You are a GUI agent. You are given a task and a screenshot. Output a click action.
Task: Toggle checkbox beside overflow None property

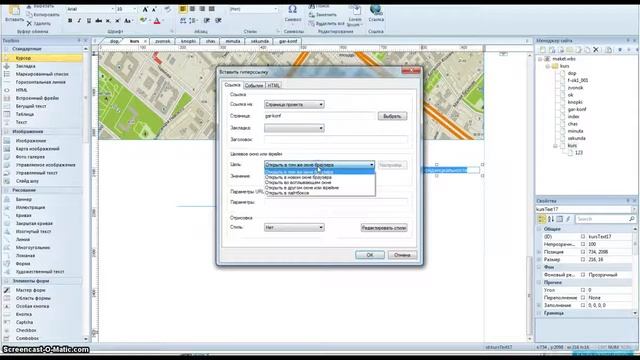pyautogui.click(x=583, y=298)
